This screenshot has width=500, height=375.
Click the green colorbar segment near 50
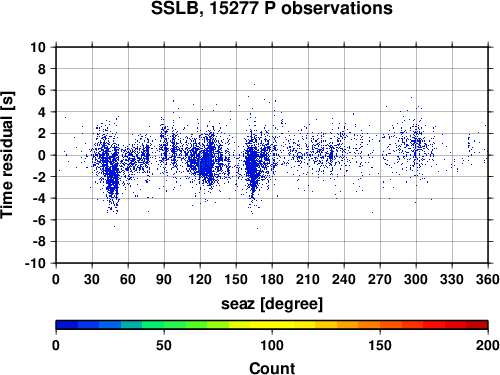(x=153, y=325)
